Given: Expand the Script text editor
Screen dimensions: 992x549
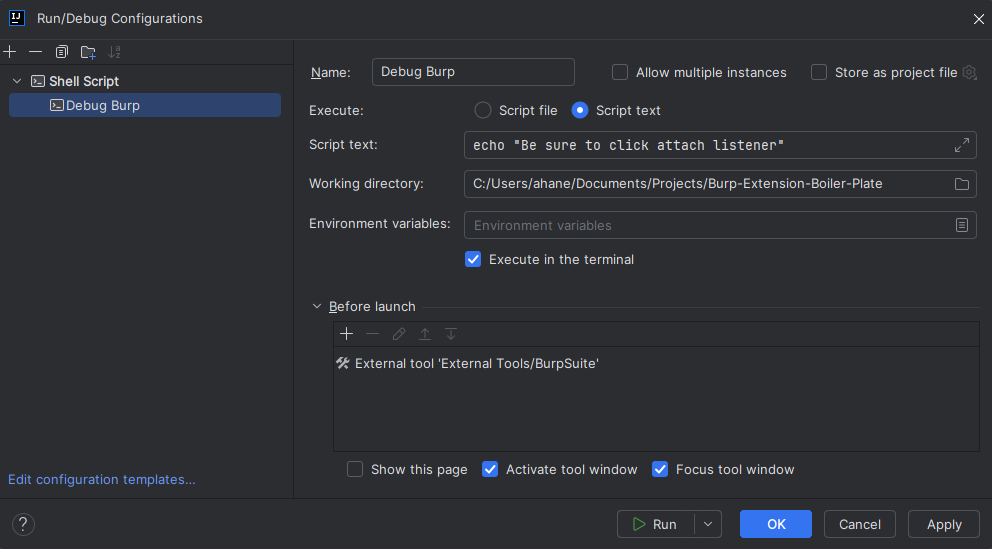Looking at the screenshot, I should [962, 145].
